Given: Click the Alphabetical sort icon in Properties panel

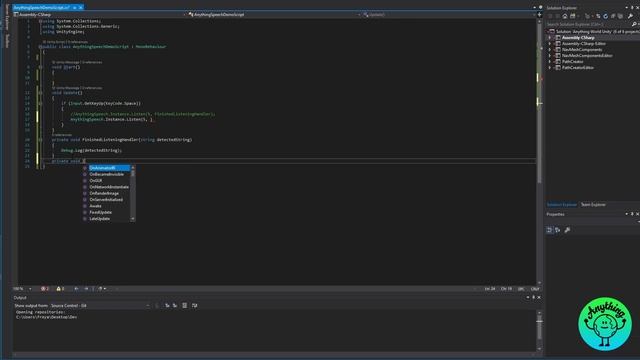Looking at the screenshot, I should pos(558,230).
